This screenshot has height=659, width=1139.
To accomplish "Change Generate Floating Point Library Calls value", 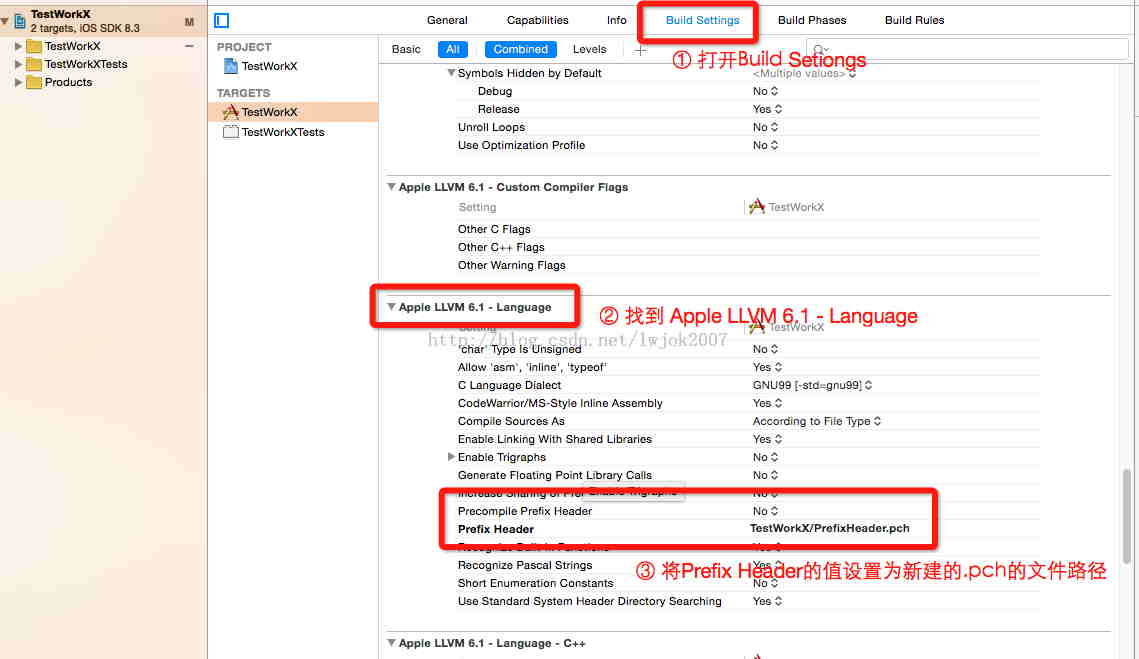I will (765, 475).
